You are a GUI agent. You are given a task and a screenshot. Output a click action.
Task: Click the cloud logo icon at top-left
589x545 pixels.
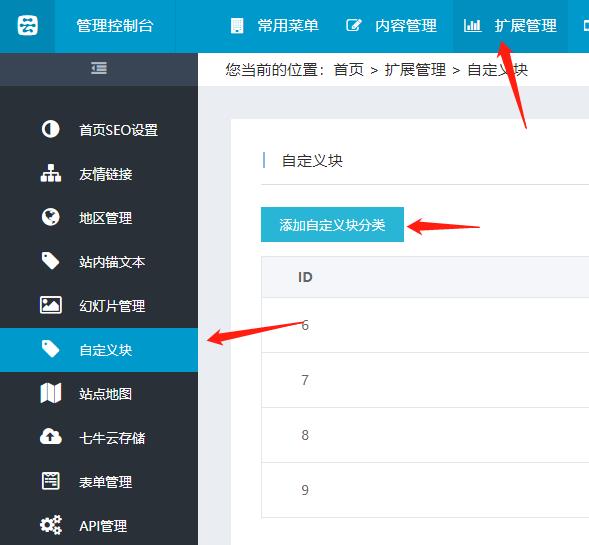coord(27,26)
